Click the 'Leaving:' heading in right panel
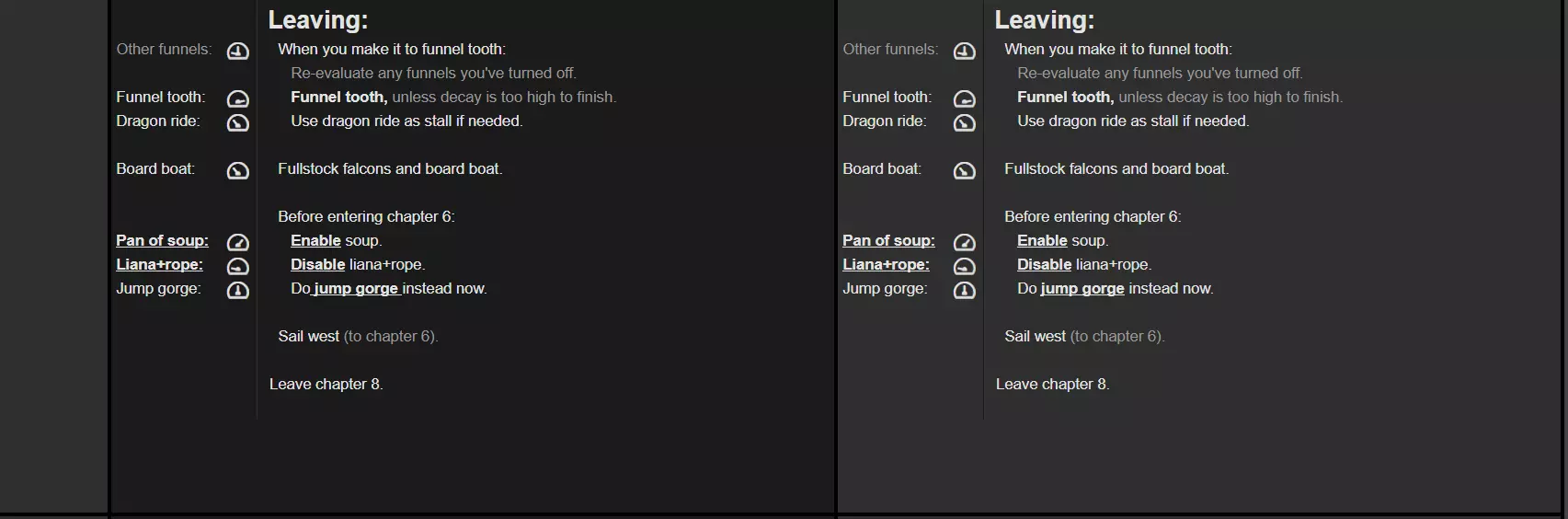This screenshot has width=1568, height=519. (x=1044, y=20)
